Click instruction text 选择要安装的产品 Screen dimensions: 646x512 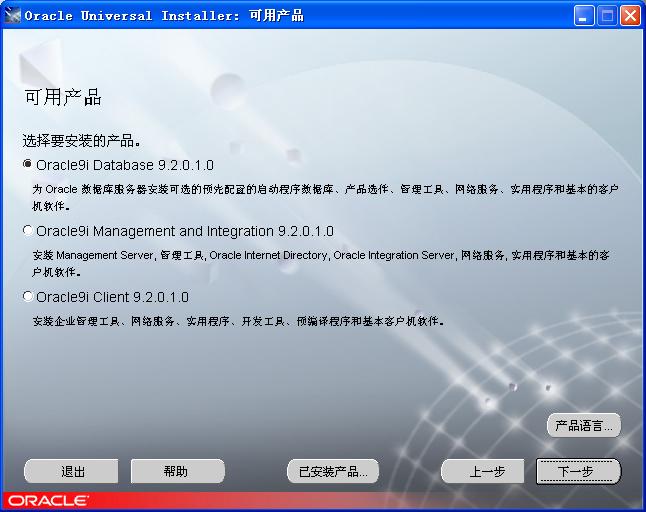[82, 141]
